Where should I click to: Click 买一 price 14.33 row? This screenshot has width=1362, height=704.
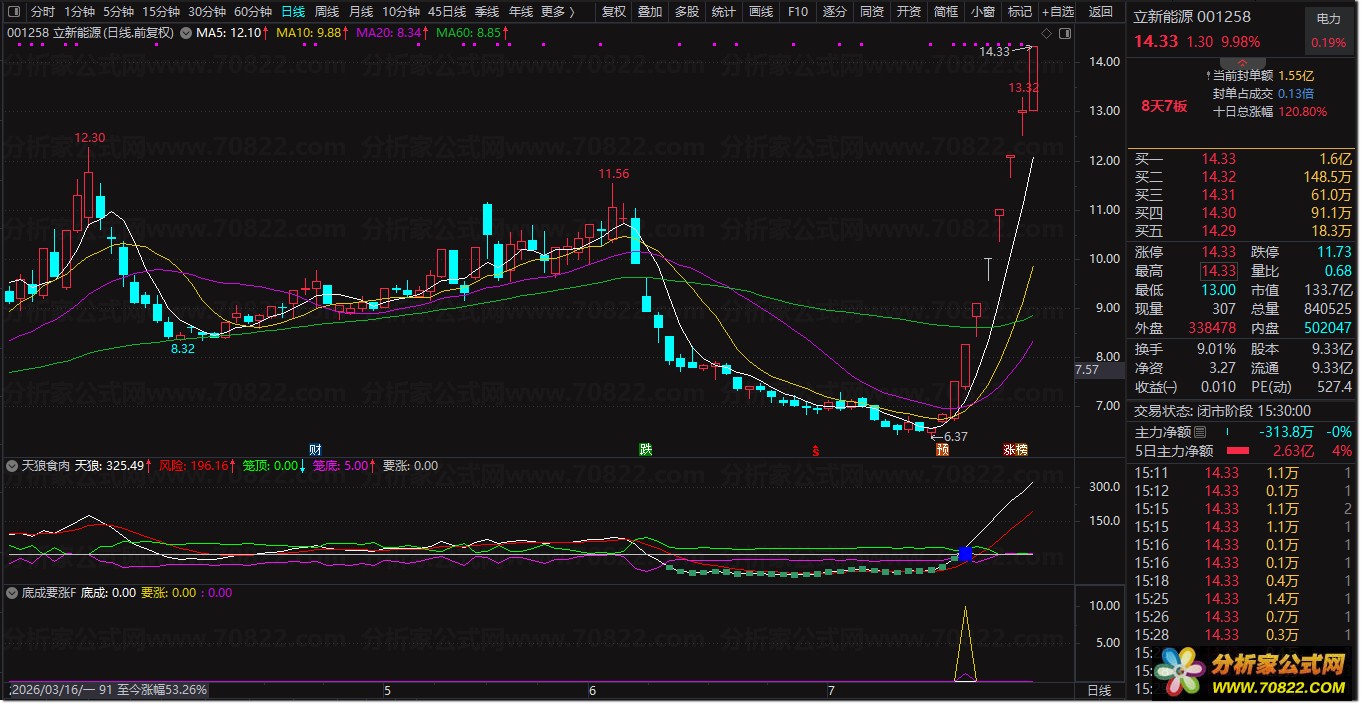(x=1243, y=159)
